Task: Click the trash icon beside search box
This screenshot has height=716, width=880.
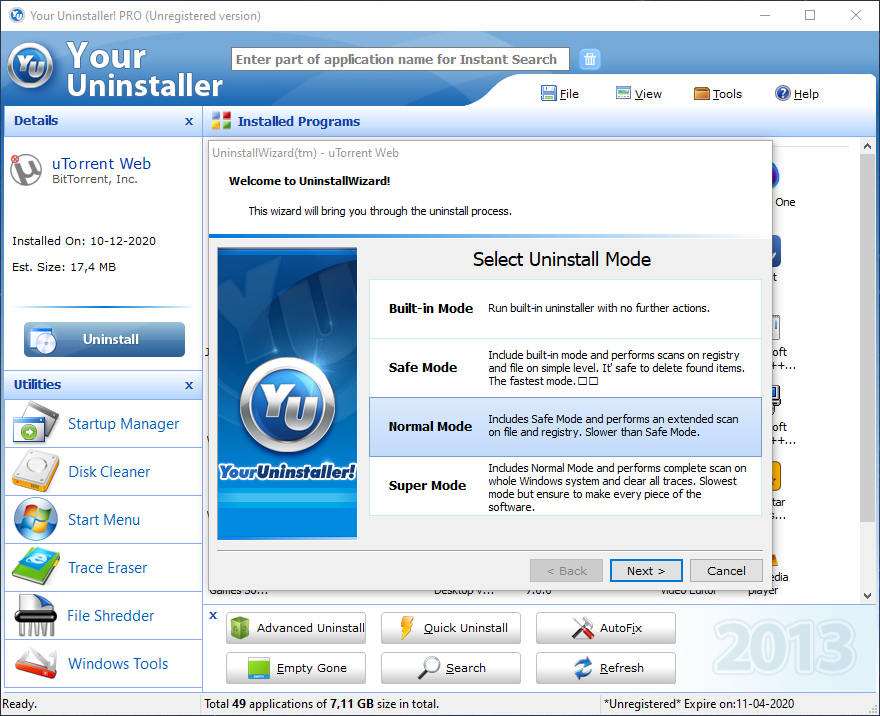Action: (589, 59)
